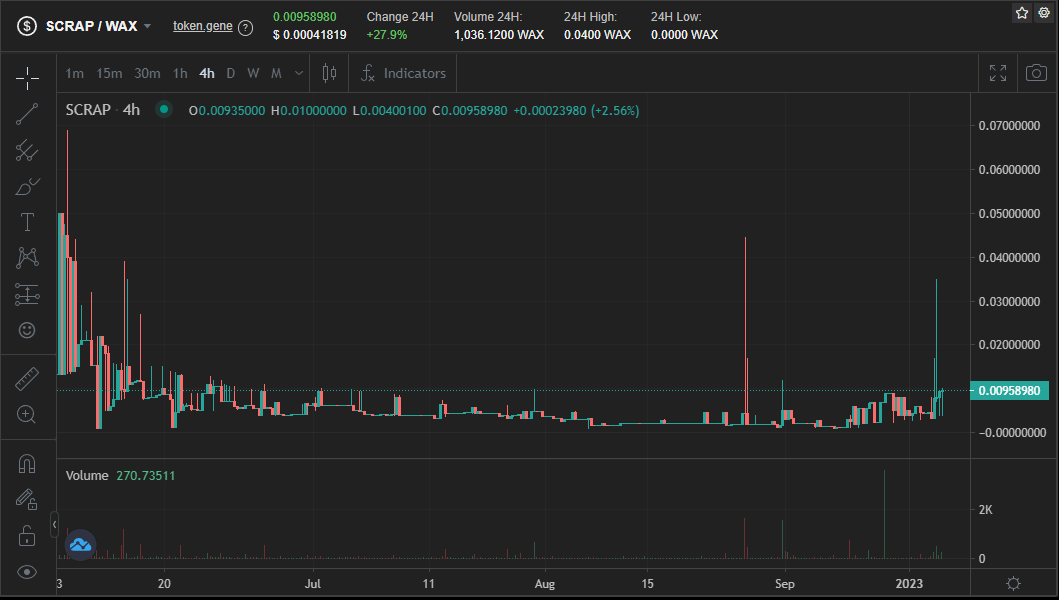Click the current price label 0.00958980 on axis

click(x=1009, y=391)
